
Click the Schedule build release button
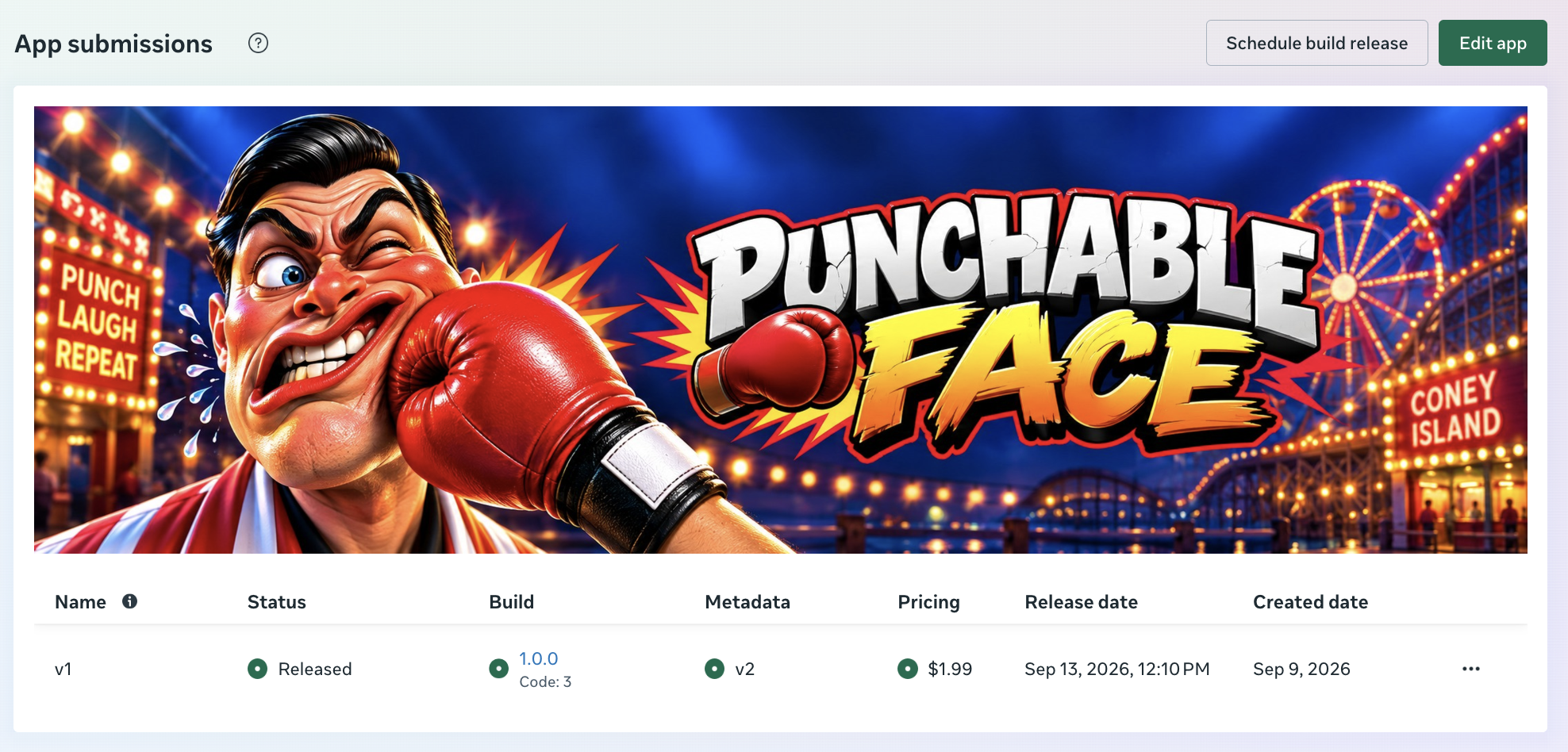tap(1316, 43)
